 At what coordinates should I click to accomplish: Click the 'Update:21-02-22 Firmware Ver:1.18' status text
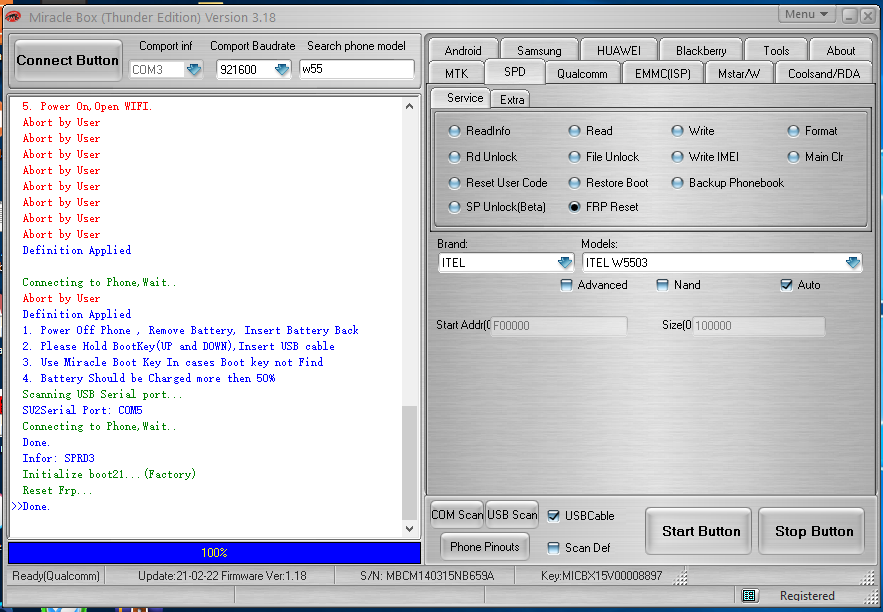[x=222, y=576]
